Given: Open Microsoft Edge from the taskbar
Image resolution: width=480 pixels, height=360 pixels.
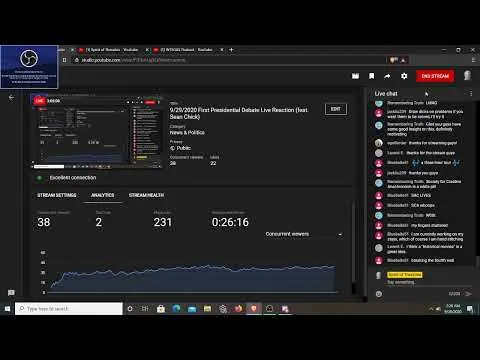Looking at the screenshot, I should (176, 309).
